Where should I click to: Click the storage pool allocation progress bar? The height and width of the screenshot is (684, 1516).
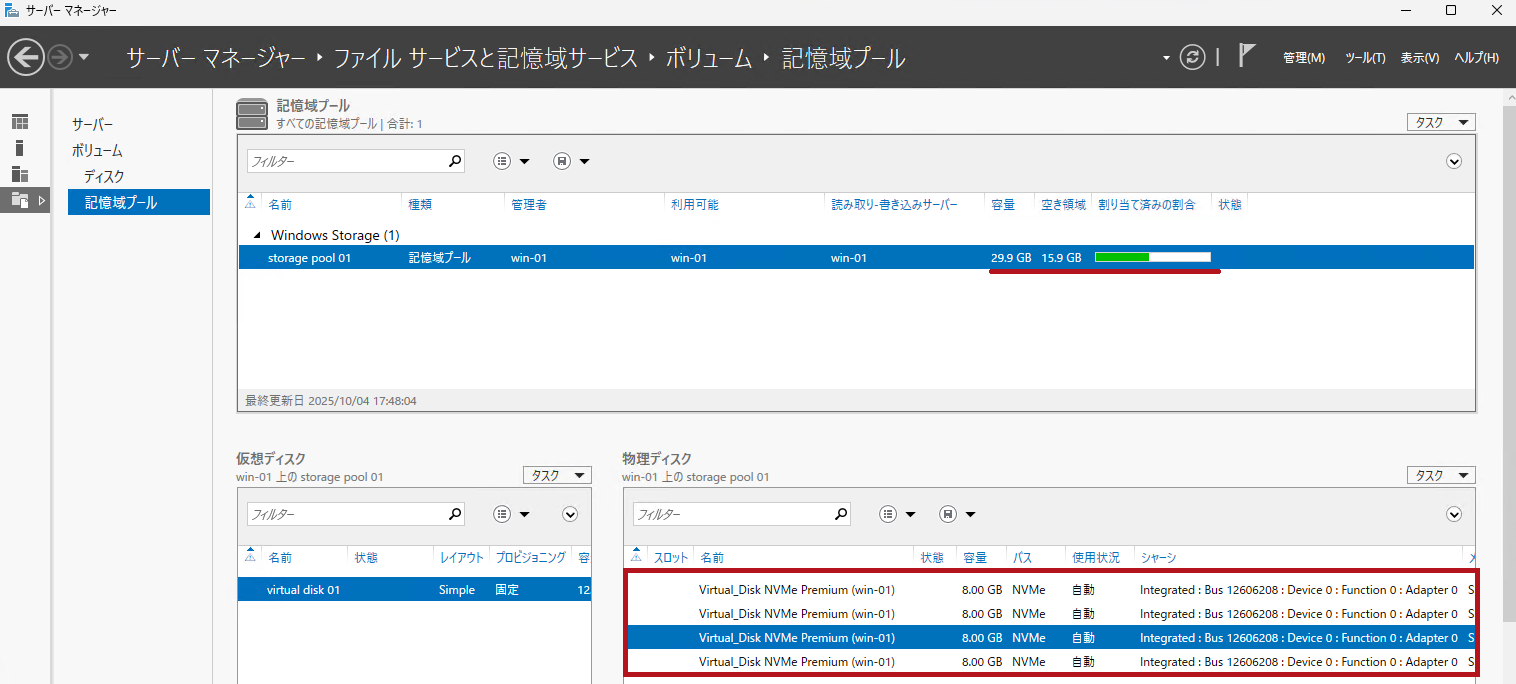click(x=1152, y=257)
